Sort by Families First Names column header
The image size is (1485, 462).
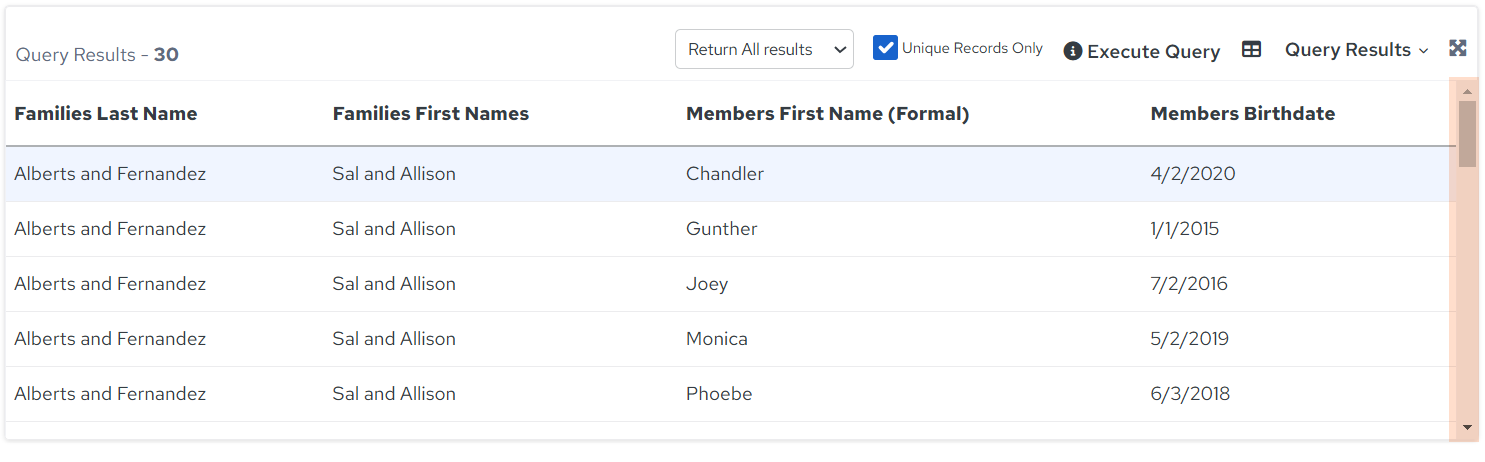pos(431,114)
